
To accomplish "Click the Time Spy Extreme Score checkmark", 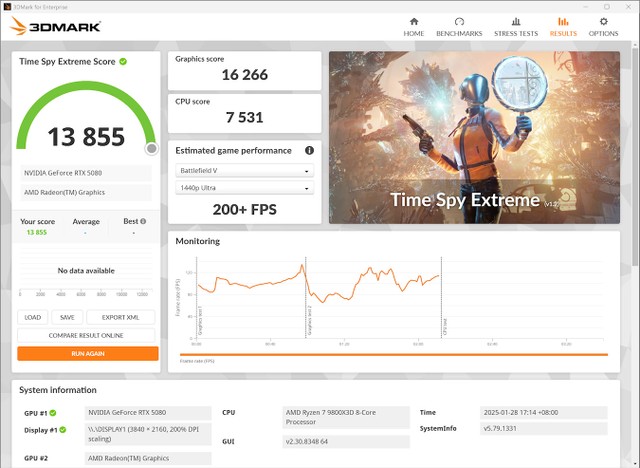I will [123, 62].
